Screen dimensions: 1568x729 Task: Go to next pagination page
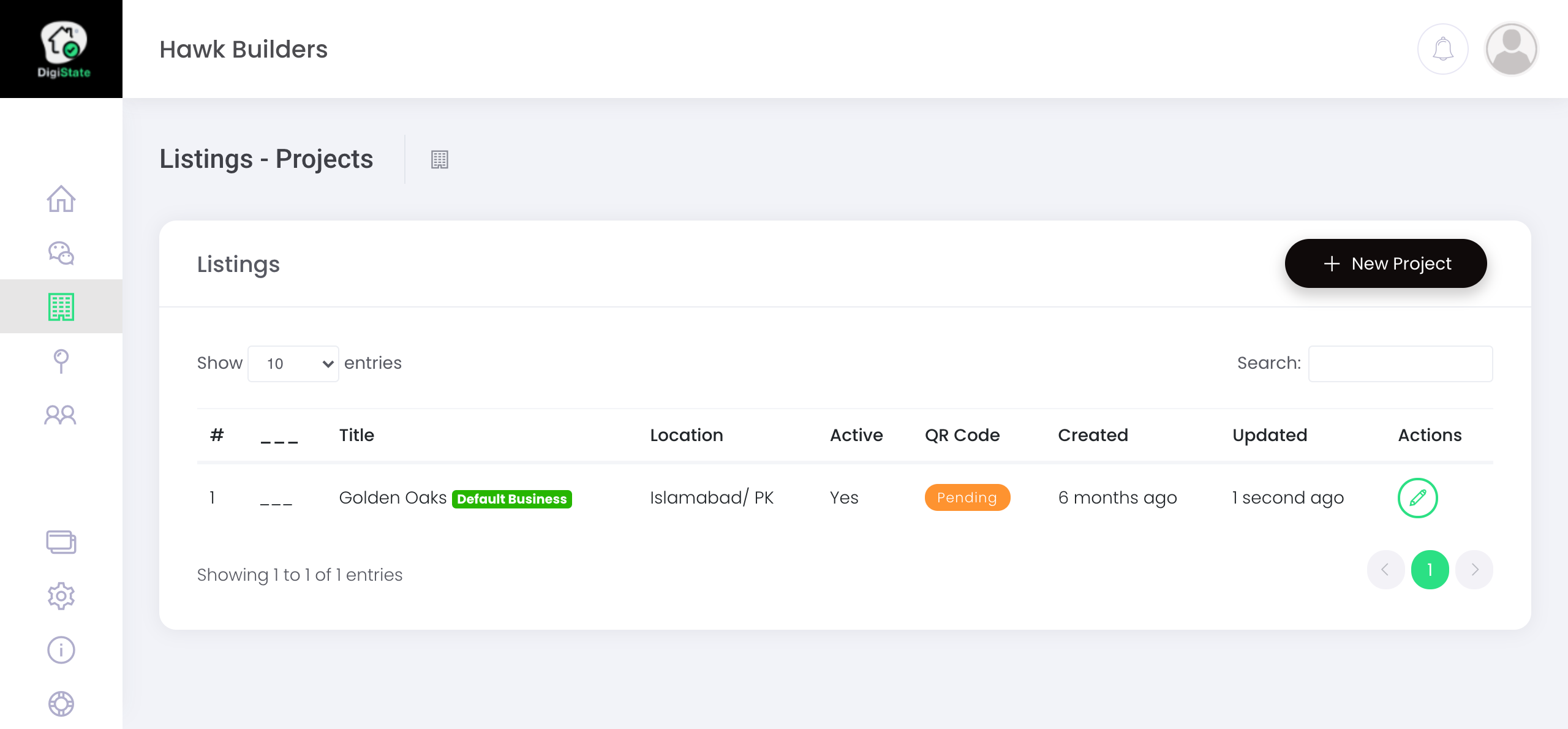point(1474,570)
